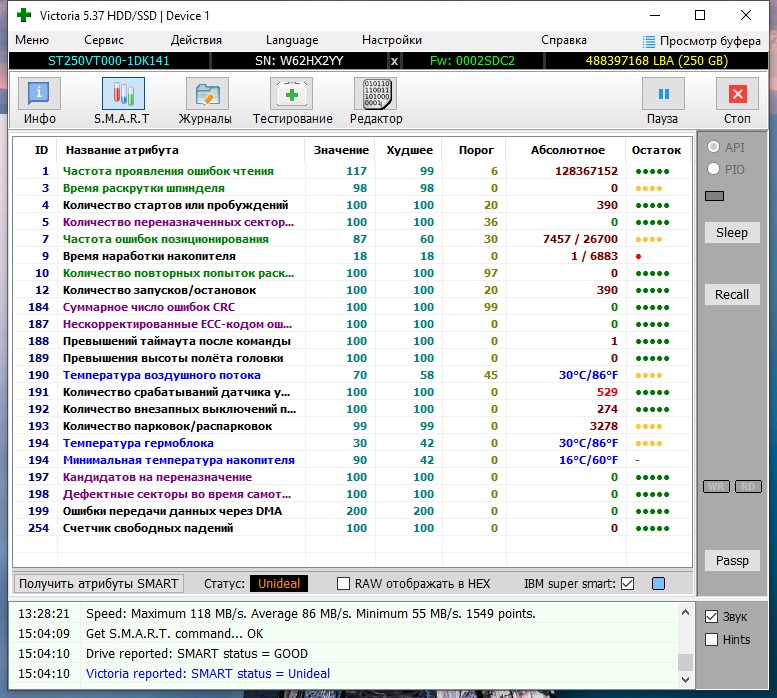Select the PIO radio button
The image size is (777, 698).
[713, 169]
